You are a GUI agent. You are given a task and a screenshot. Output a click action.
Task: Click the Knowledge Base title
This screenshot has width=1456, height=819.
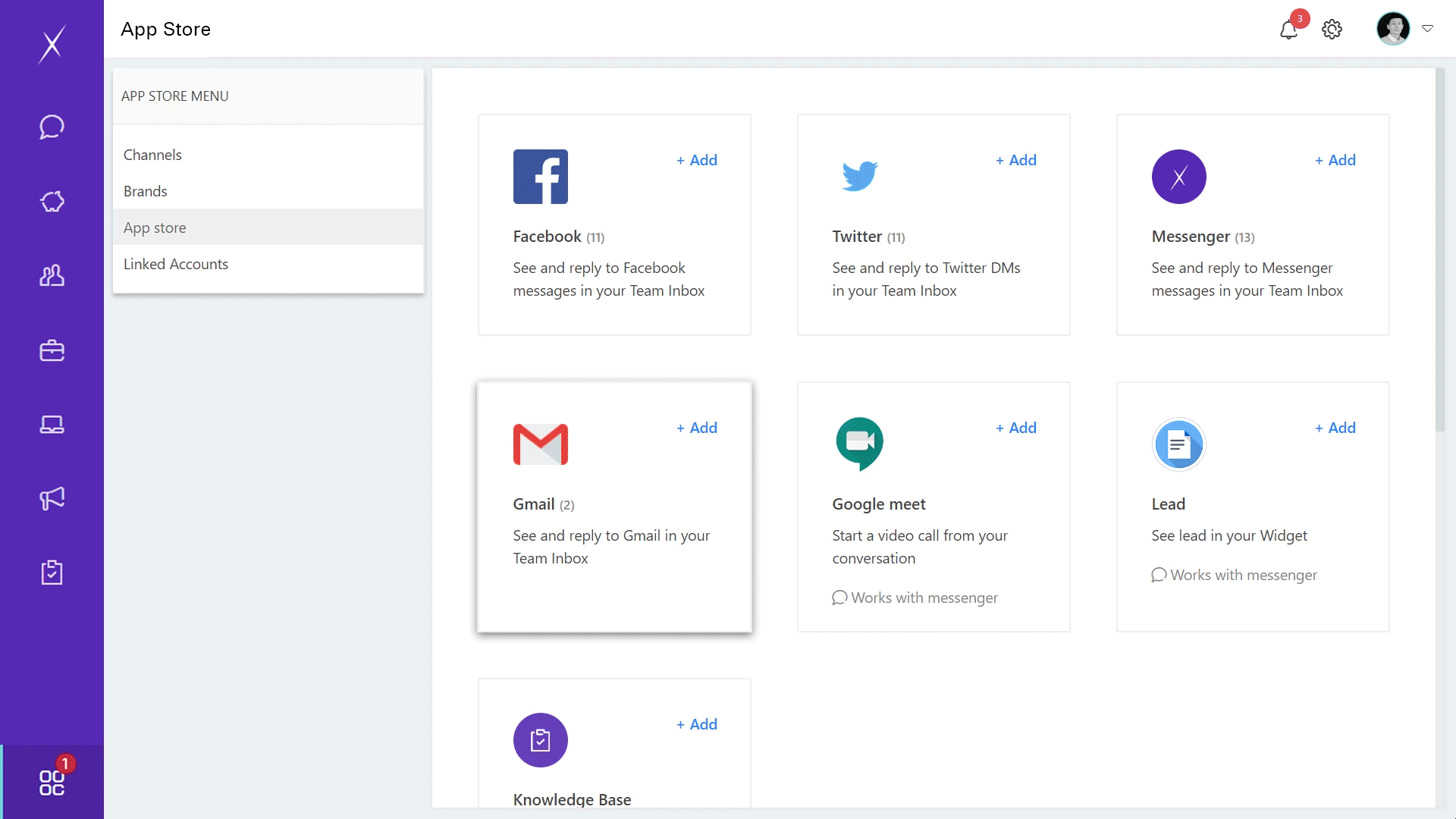click(572, 799)
